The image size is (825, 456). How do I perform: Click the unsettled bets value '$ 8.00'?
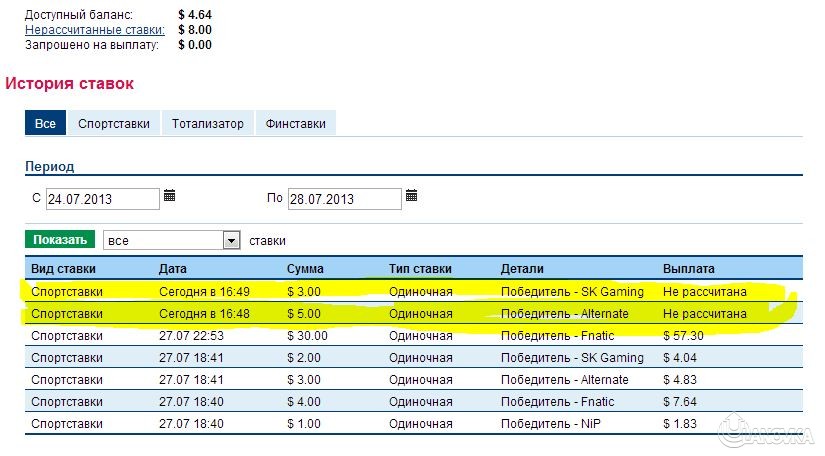[195, 30]
